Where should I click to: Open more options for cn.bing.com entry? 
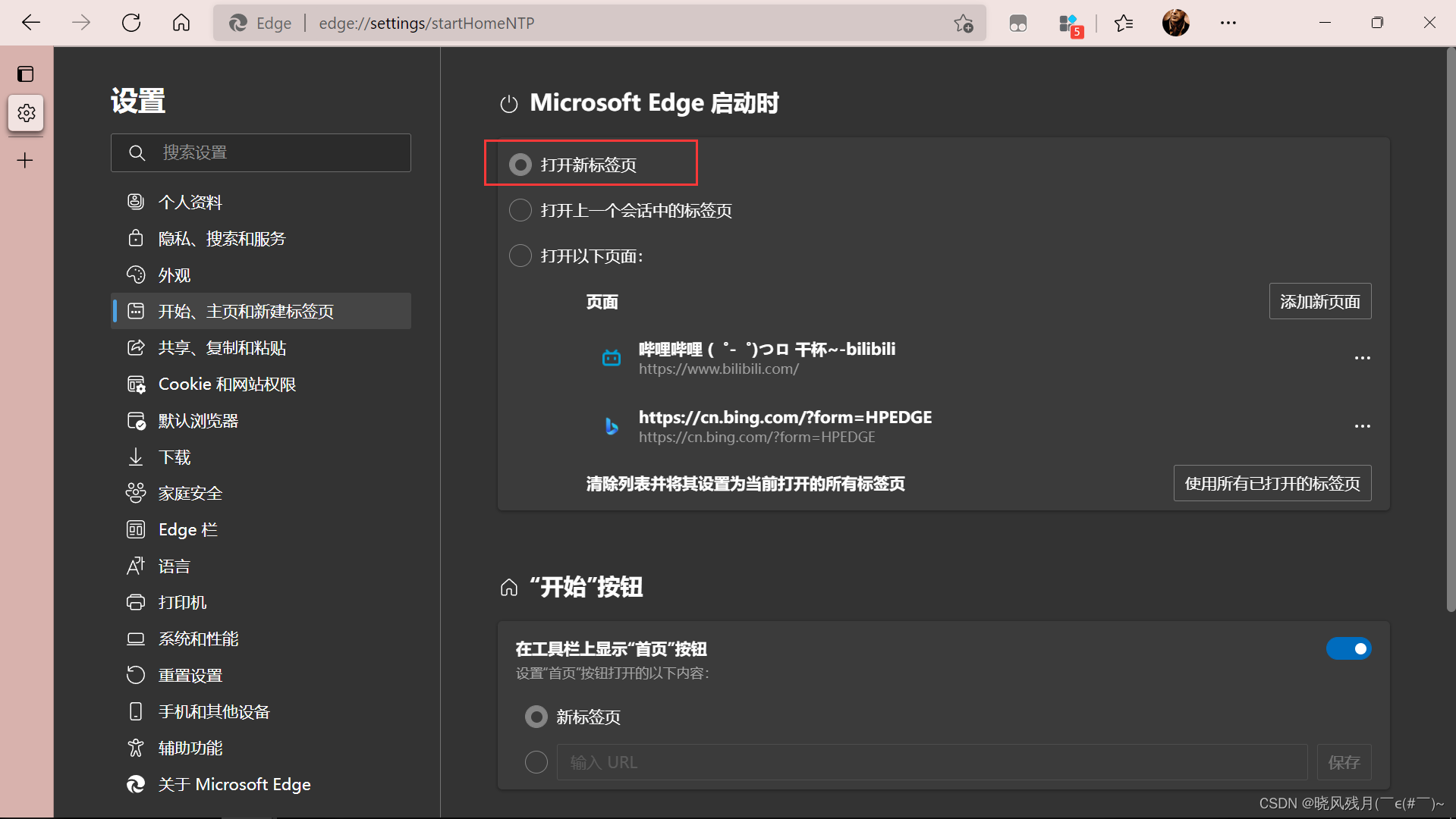[x=1363, y=426]
